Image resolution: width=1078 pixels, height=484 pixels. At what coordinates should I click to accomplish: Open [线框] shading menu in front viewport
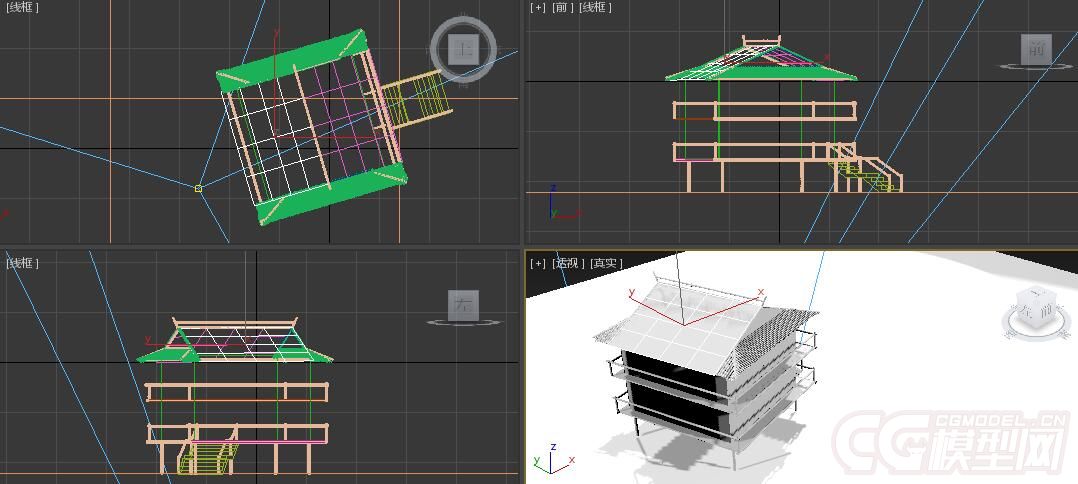point(595,8)
